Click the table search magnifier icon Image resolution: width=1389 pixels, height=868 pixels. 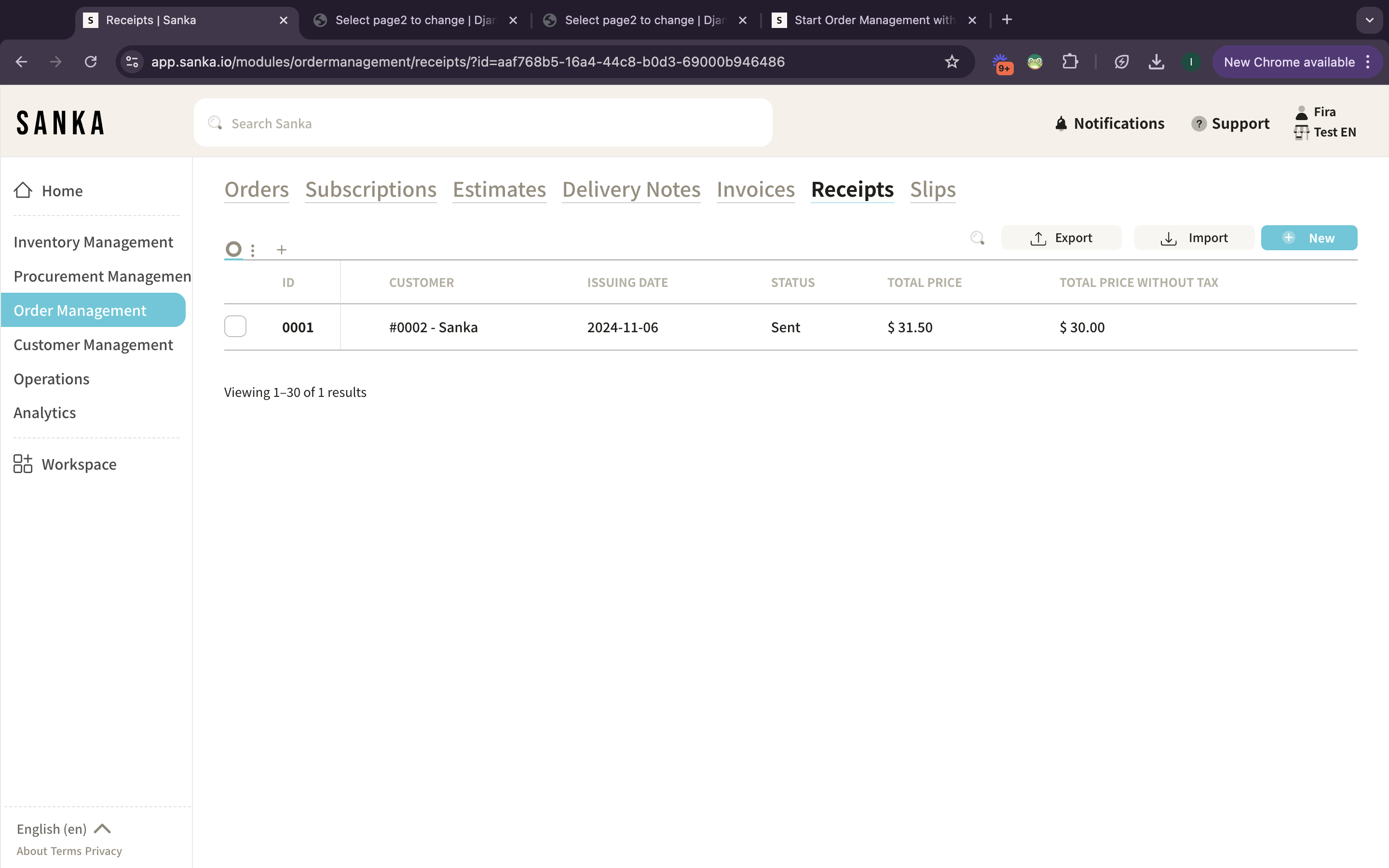(977, 238)
